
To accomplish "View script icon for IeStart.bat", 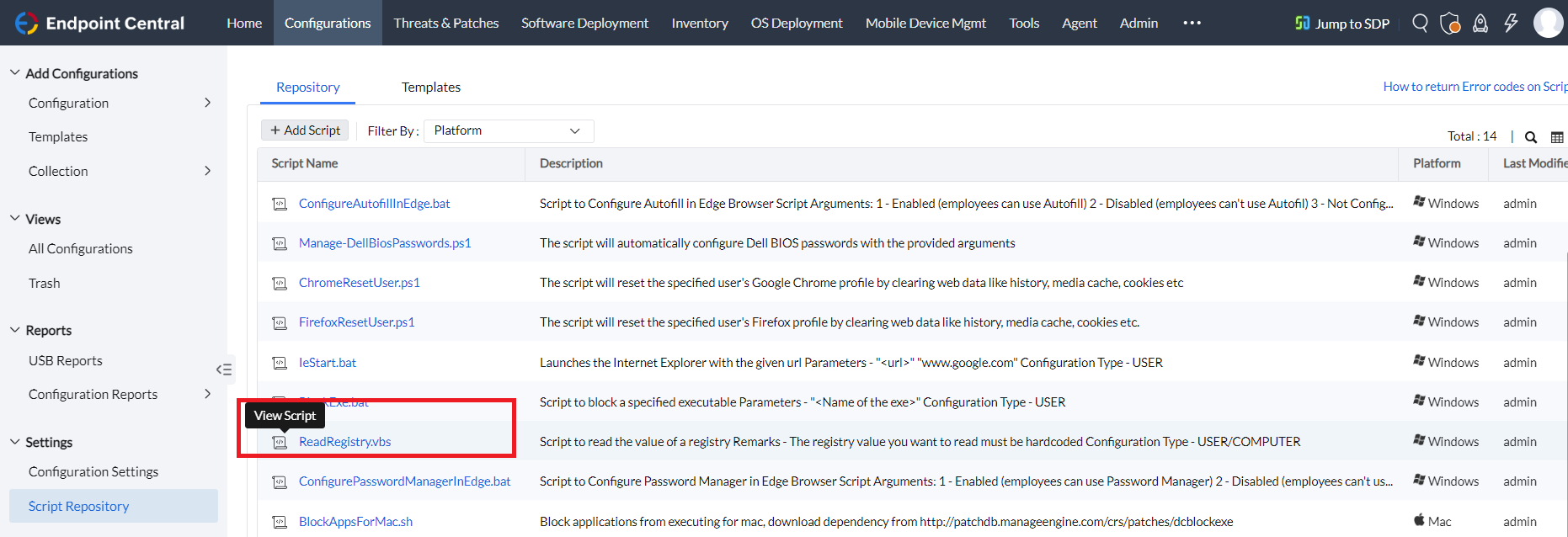I will click(280, 363).
